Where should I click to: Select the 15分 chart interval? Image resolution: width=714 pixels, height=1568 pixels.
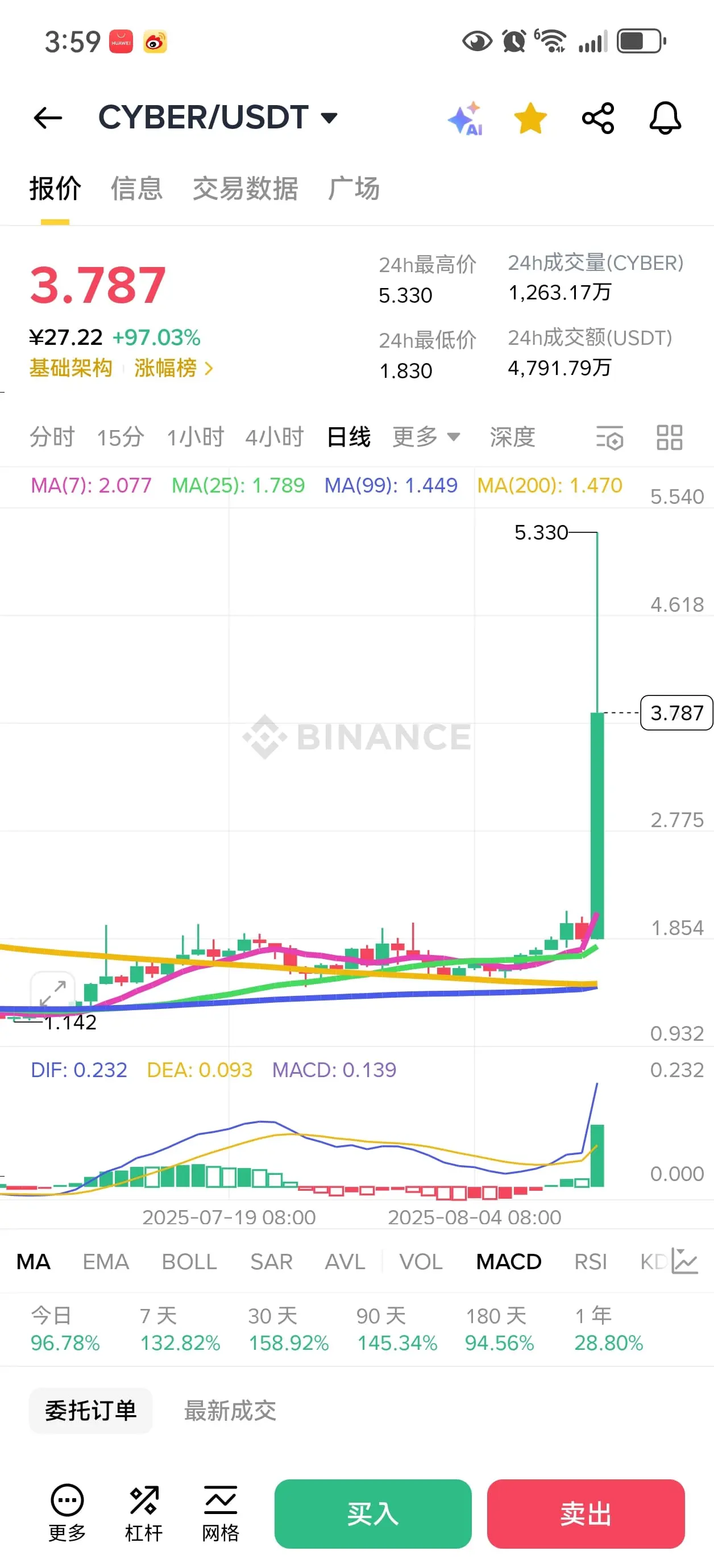pyautogui.click(x=120, y=437)
